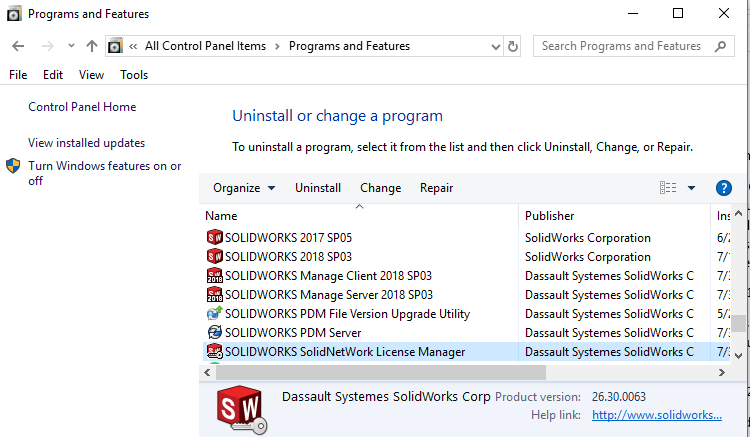The height and width of the screenshot is (437, 750).
Task: Select SOLIDWORKS PDM File Version Upgrade Utility
Action: 348,314
